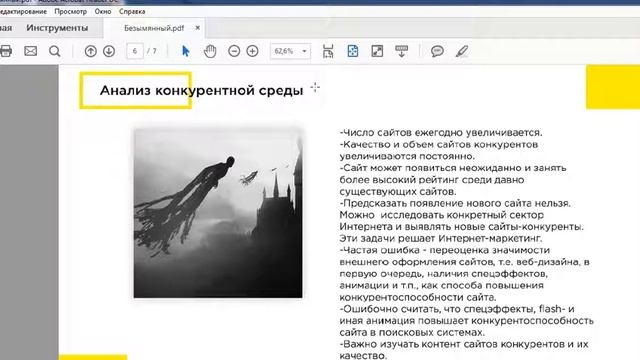Fit one full page icon
The image size is (640, 360).
353,51
